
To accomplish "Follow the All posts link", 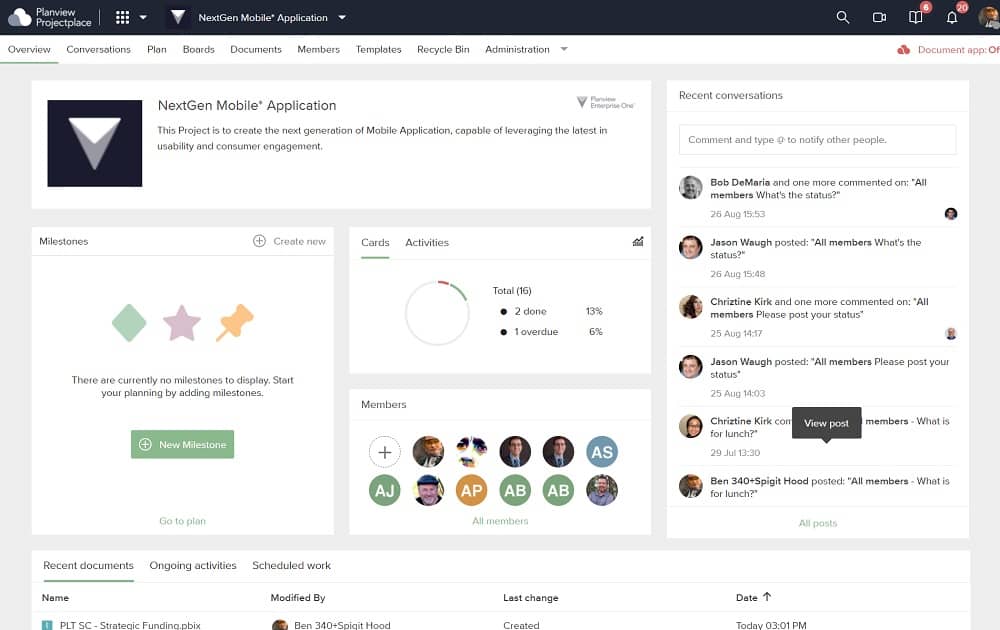I will (818, 523).
